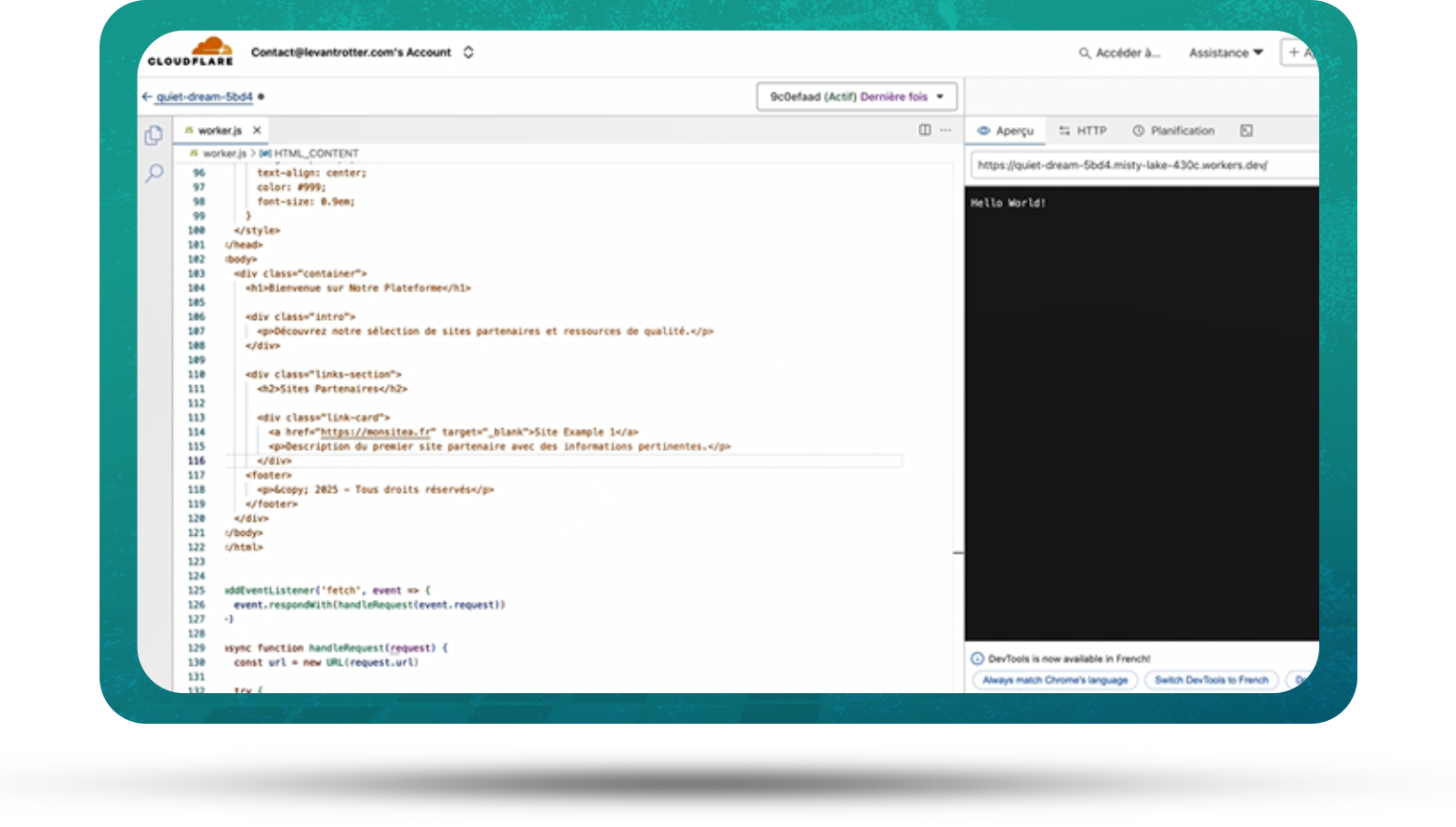Click the Accéder à search box

pos(1119,53)
